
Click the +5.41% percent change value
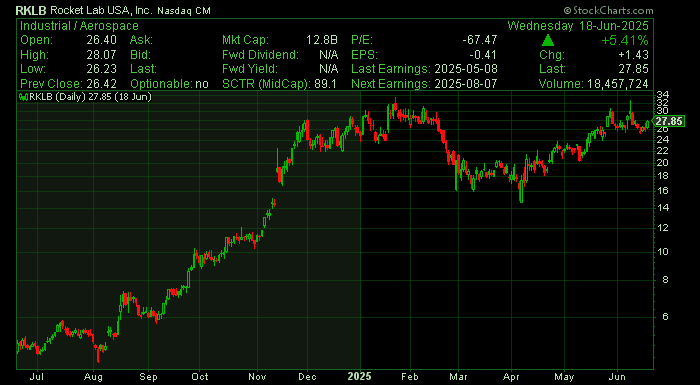(x=625, y=41)
